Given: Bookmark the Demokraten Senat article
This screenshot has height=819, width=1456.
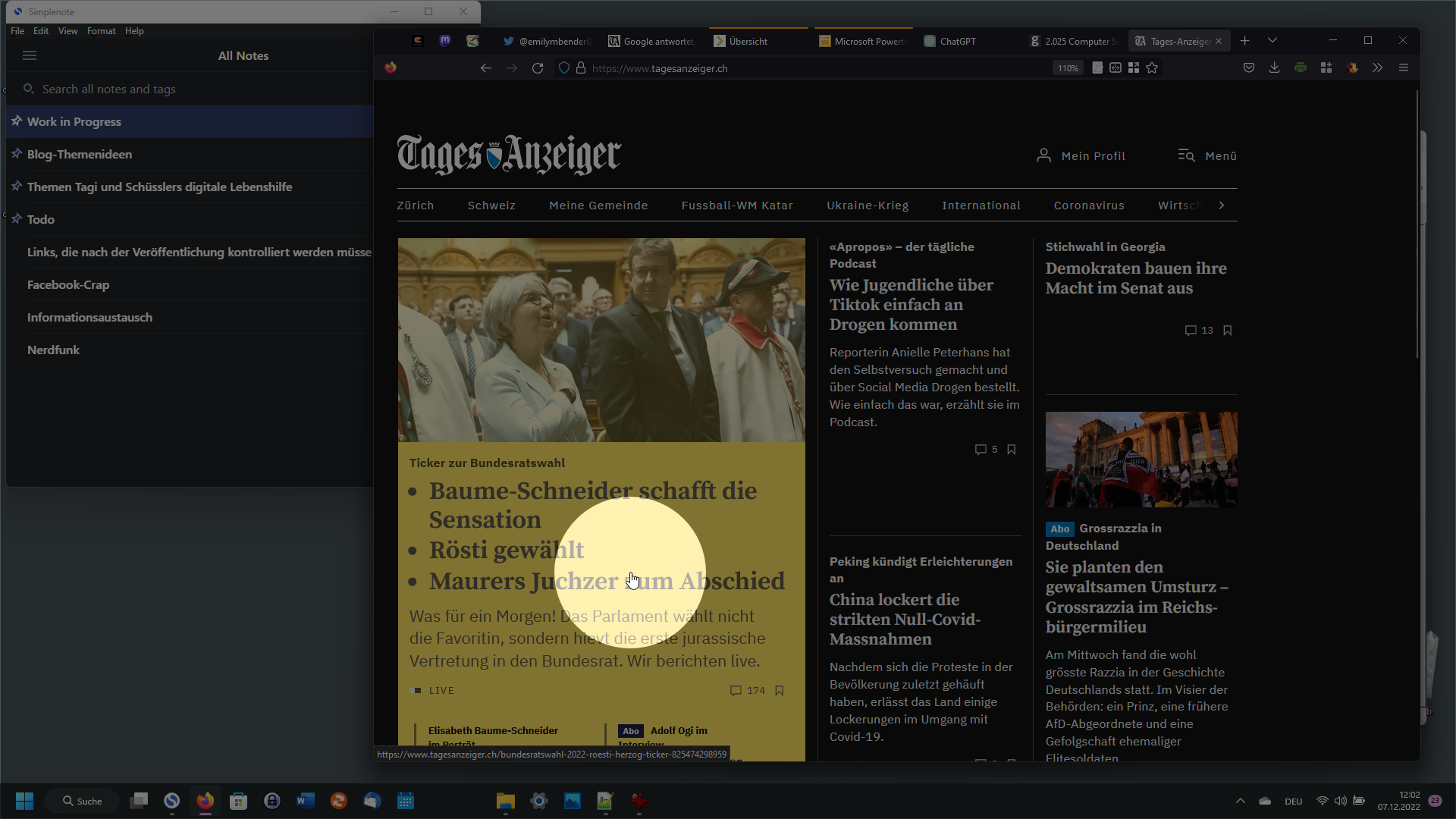Looking at the screenshot, I should tap(1228, 331).
